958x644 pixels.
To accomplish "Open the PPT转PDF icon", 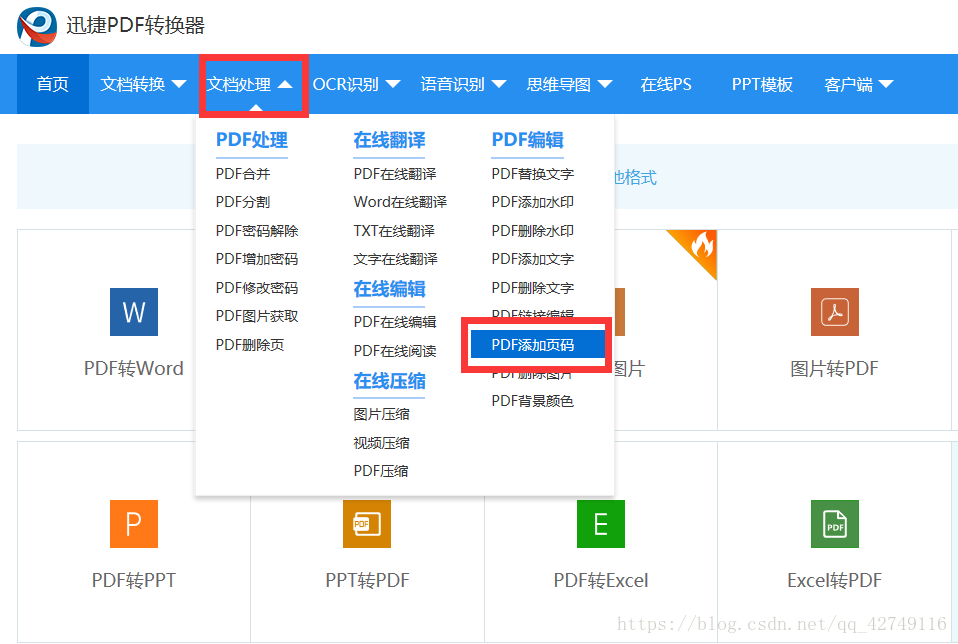I will point(367,524).
